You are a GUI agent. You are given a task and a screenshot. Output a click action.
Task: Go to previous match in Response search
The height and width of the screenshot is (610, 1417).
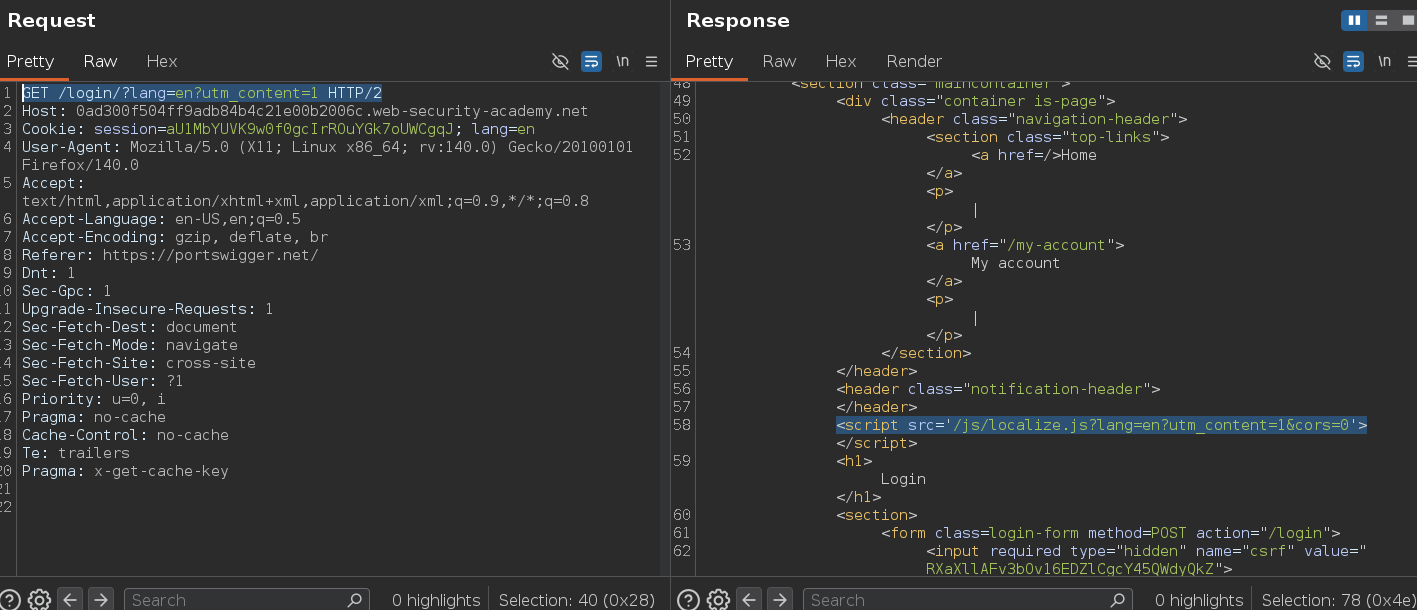pyautogui.click(x=748, y=599)
